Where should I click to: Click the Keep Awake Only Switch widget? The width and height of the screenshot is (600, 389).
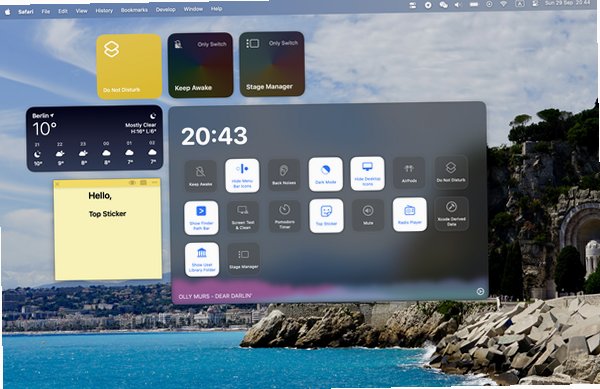201,65
